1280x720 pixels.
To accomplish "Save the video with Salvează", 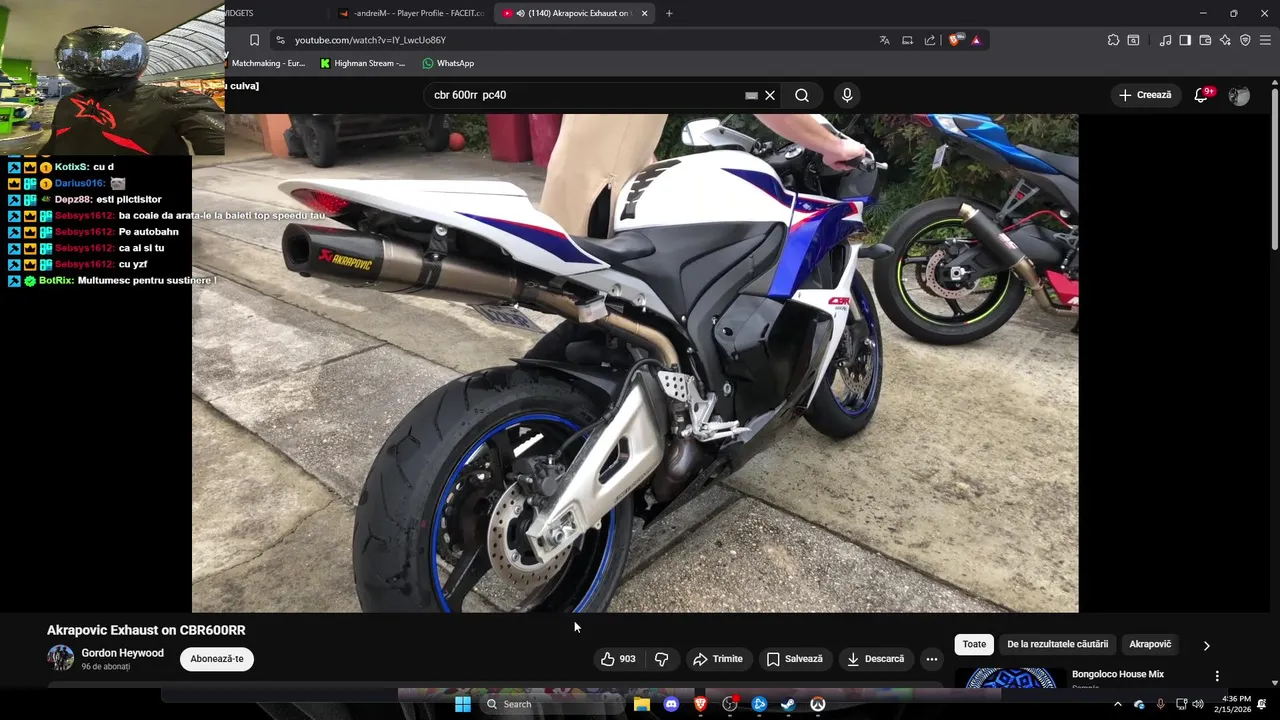I will 795,659.
